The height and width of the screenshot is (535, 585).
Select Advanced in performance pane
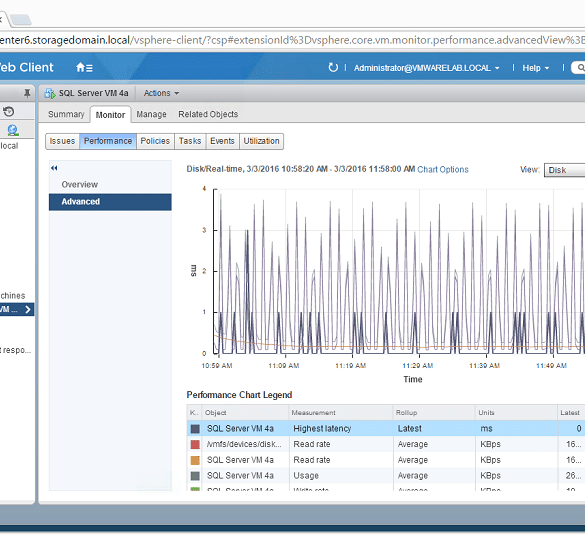110,202
